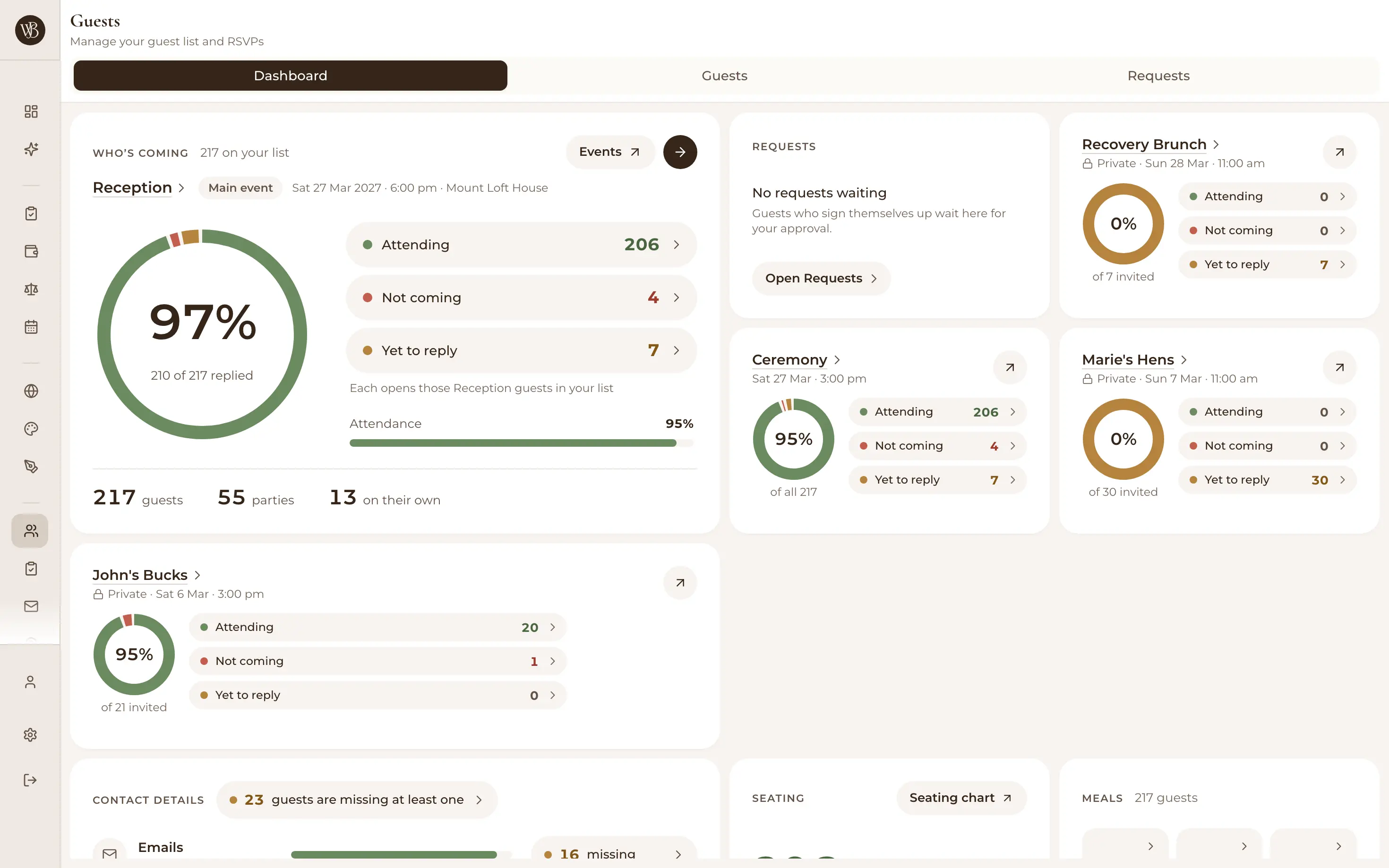Open the calendar icon in sidebar
1389x868 pixels.
pos(31,327)
